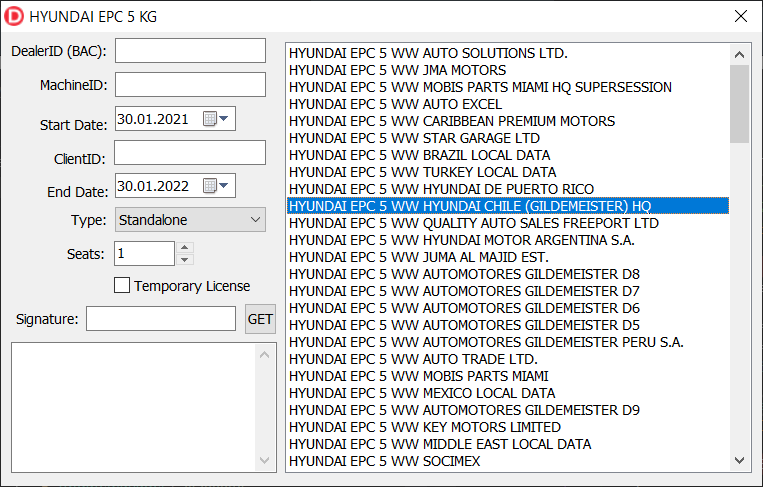Select AUTOMOTORES GILDEMEISTER PERU S.A. entry
Screen dimensions: 763x487
click(508, 342)
